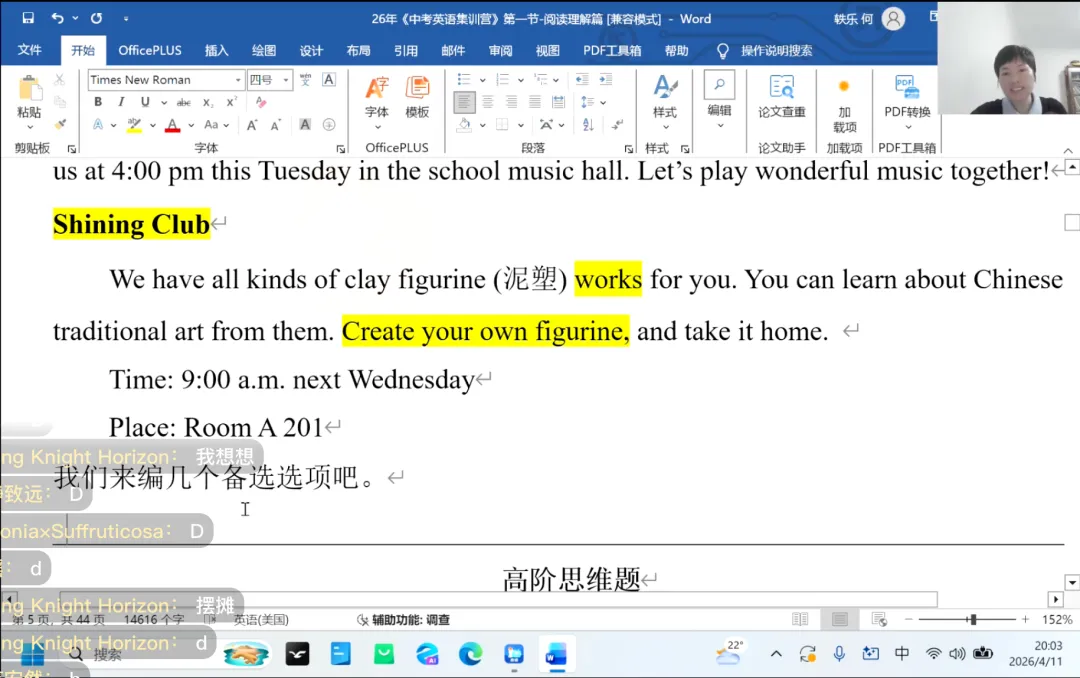Decrease paragraph indent
The height and width of the screenshot is (678, 1080).
[582, 79]
